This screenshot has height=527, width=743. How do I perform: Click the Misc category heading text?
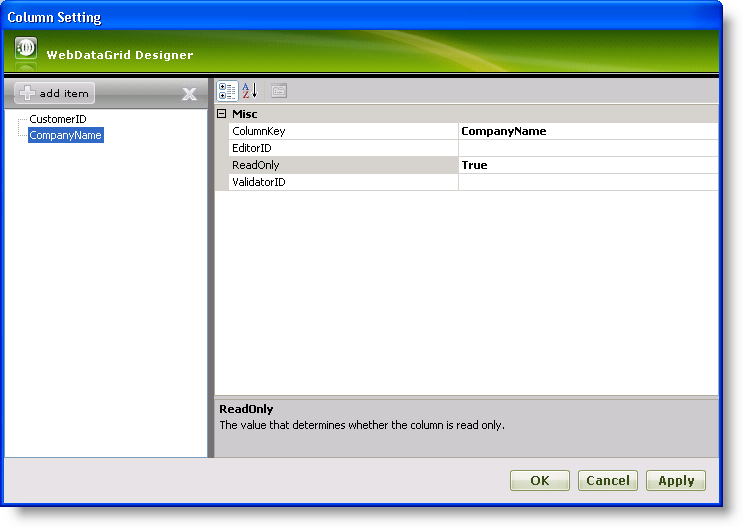coord(245,114)
